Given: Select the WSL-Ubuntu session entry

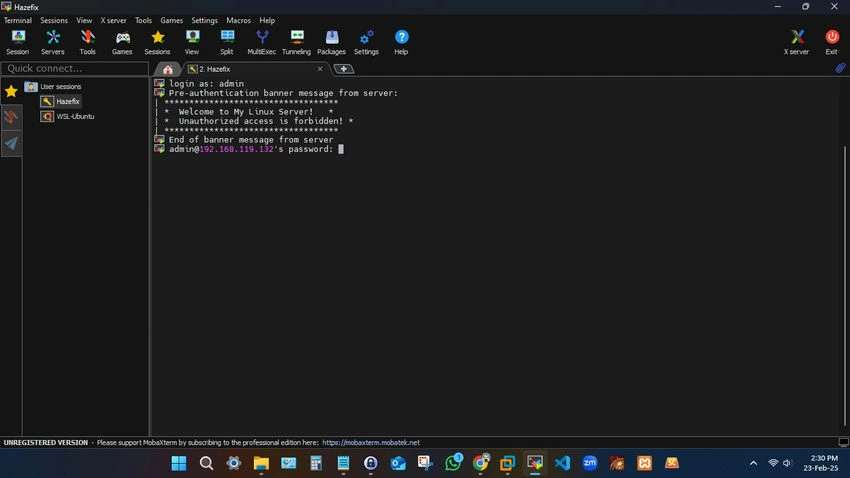Looking at the screenshot, I should coord(68,116).
